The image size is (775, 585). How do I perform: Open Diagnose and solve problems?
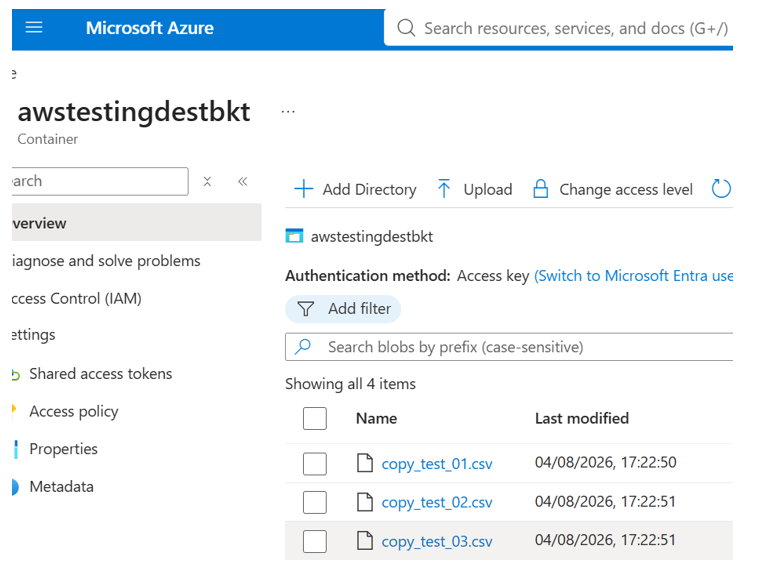coord(106,261)
